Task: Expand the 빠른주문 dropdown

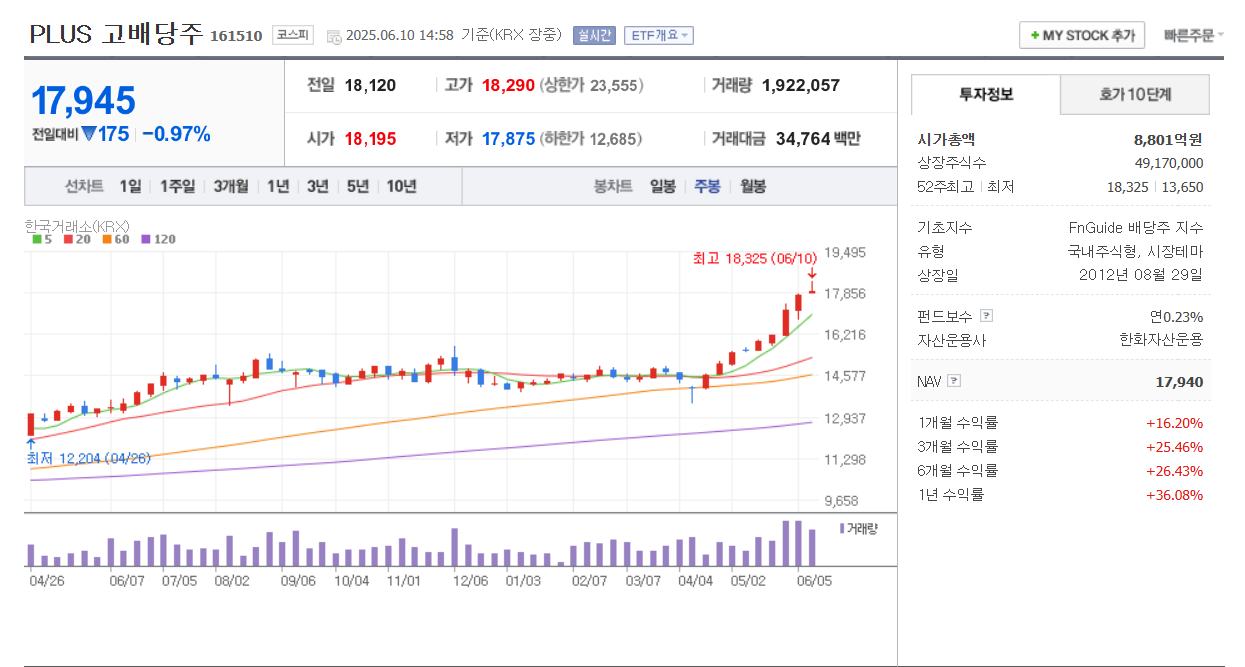Action: click(x=1191, y=33)
